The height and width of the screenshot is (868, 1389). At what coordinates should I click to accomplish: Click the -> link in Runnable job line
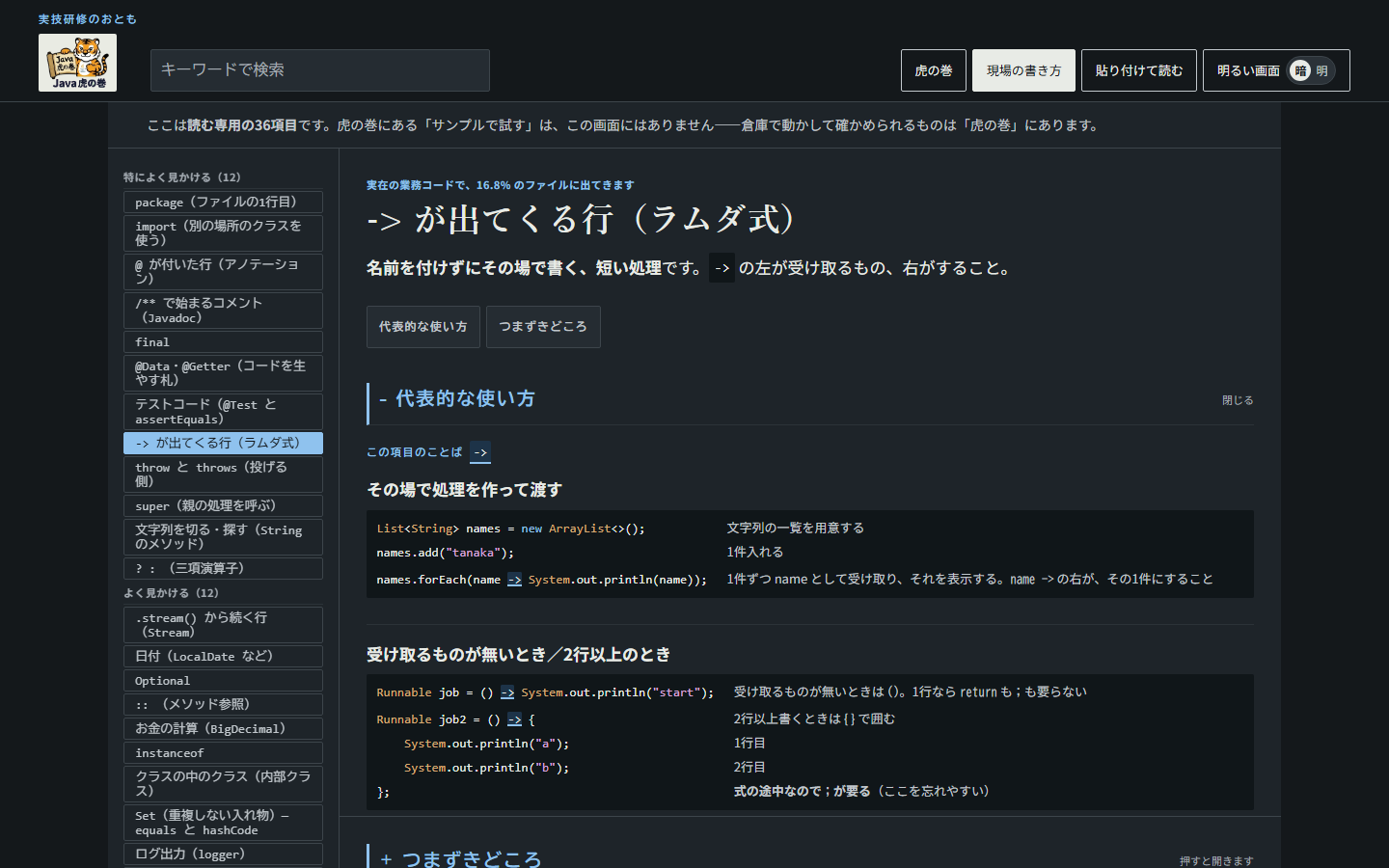507,692
